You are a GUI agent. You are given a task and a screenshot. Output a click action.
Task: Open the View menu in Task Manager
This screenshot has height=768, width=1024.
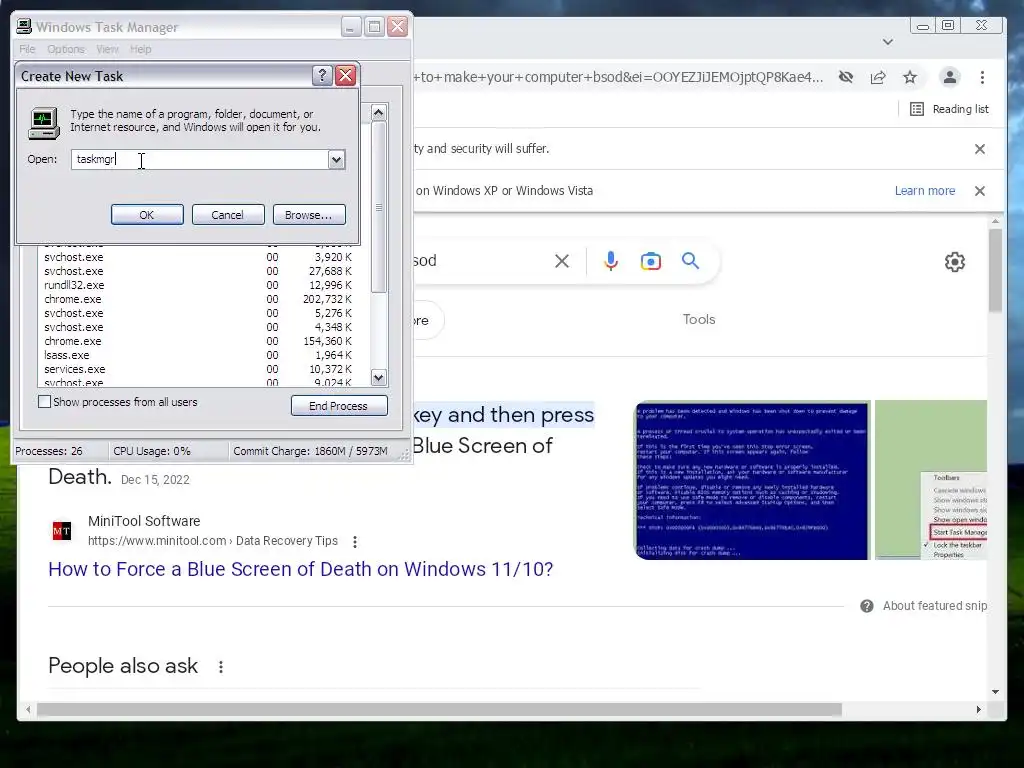[107, 49]
